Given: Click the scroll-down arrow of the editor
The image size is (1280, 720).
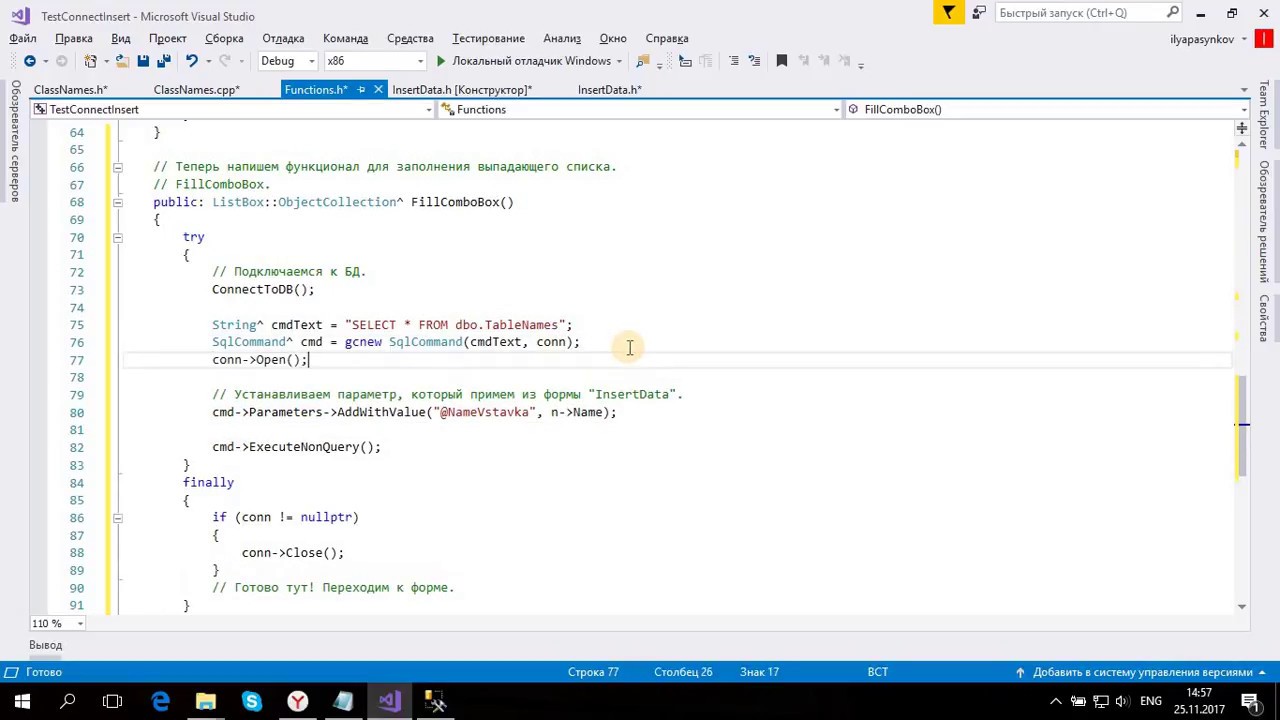Looking at the screenshot, I should point(1241,606).
